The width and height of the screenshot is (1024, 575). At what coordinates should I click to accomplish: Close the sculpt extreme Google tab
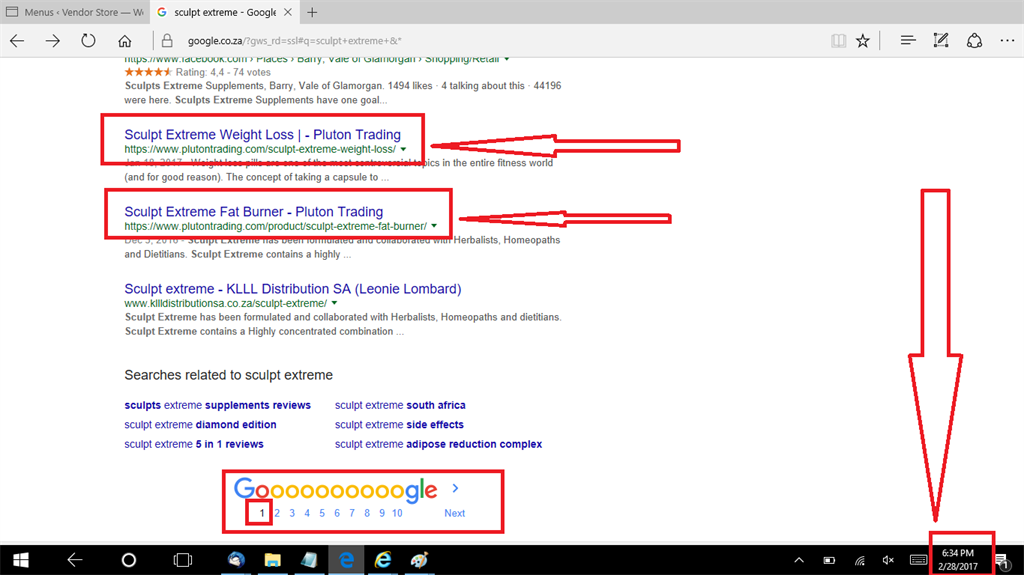tap(288, 12)
